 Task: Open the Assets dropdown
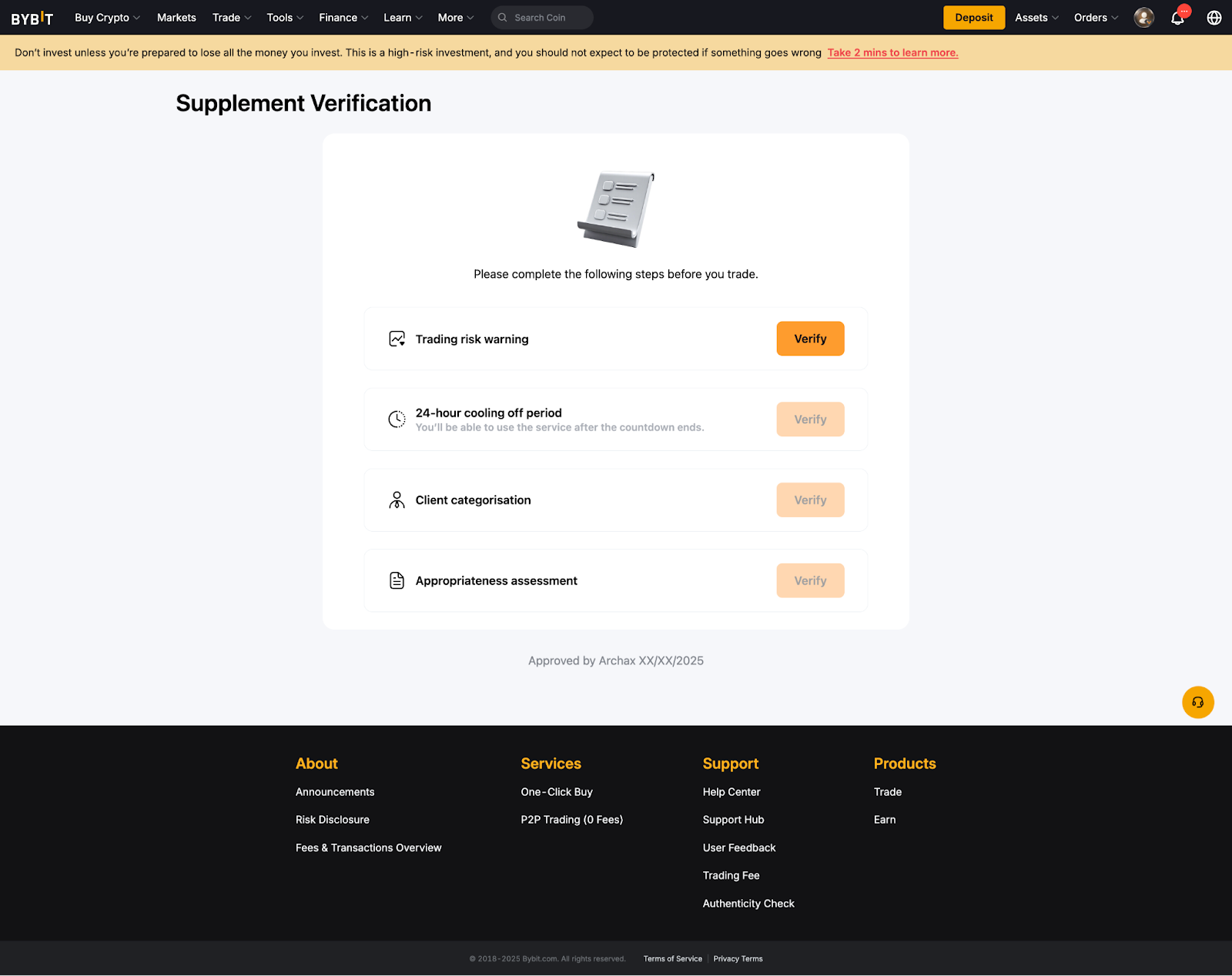[x=1036, y=18]
